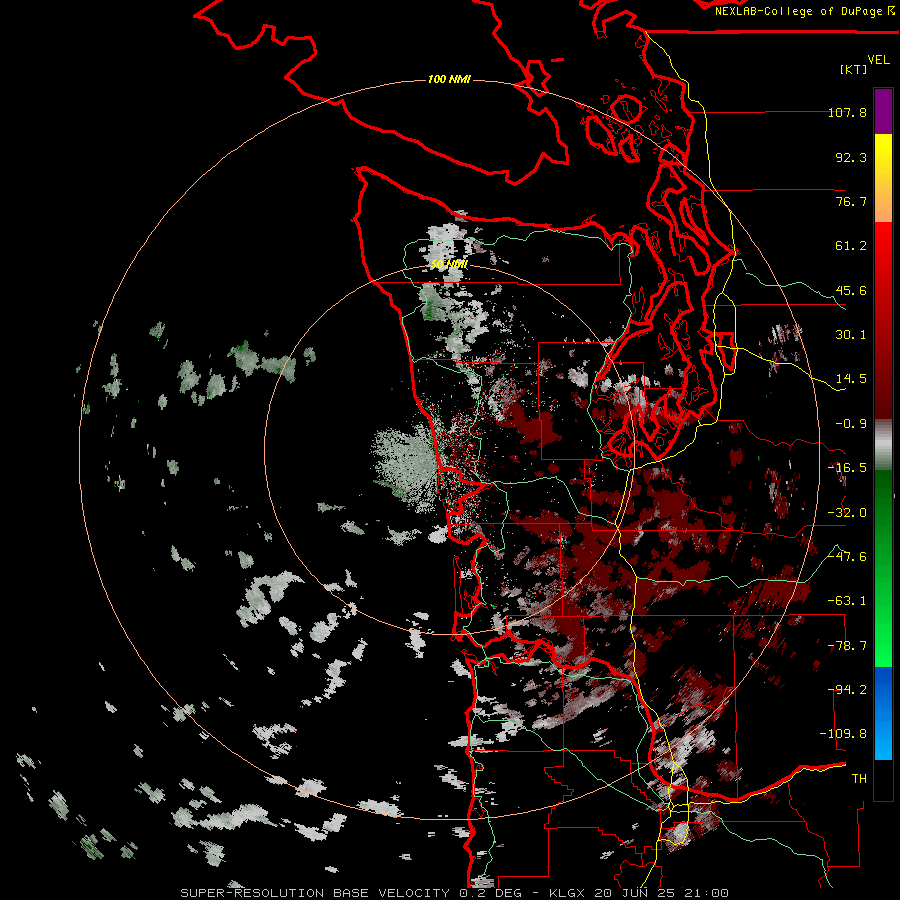Click the -0.9 legend value

[x=851, y=424]
